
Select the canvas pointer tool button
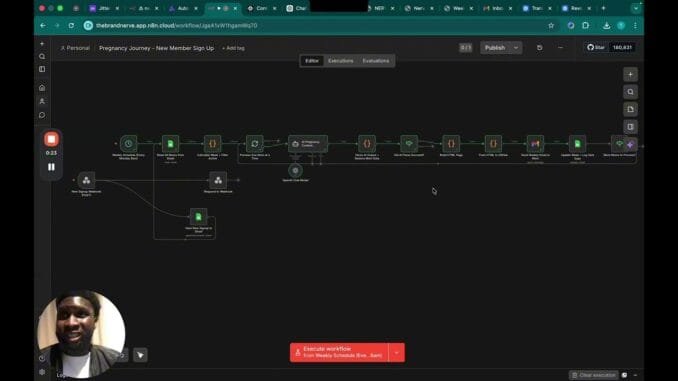tap(140, 355)
